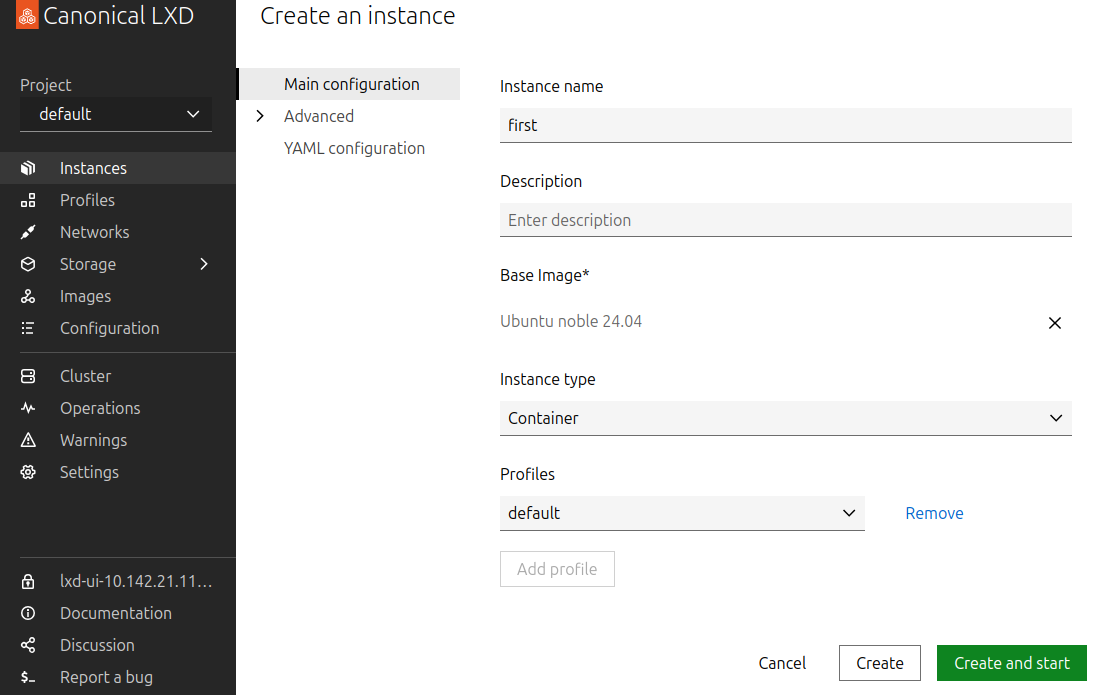Remove the Ubuntu noble 24.04 base image
Image resolution: width=1099 pixels, height=695 pixels.
tap(1054, 323)
